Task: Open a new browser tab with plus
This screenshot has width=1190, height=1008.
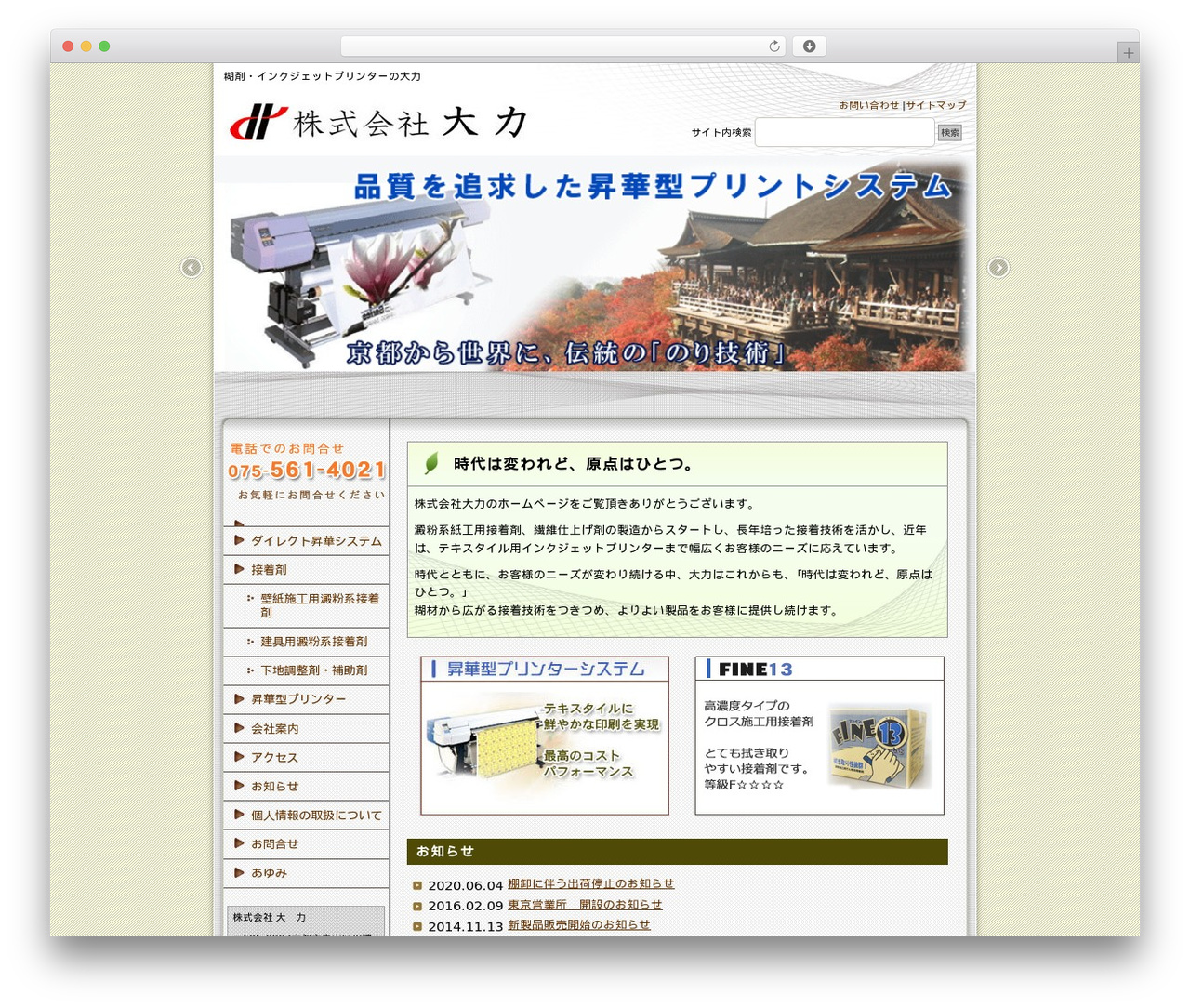Action: 1128,53
